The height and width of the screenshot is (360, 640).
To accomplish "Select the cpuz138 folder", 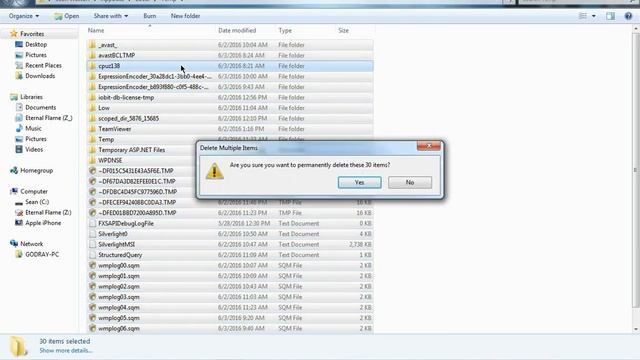I will point(109,66).
